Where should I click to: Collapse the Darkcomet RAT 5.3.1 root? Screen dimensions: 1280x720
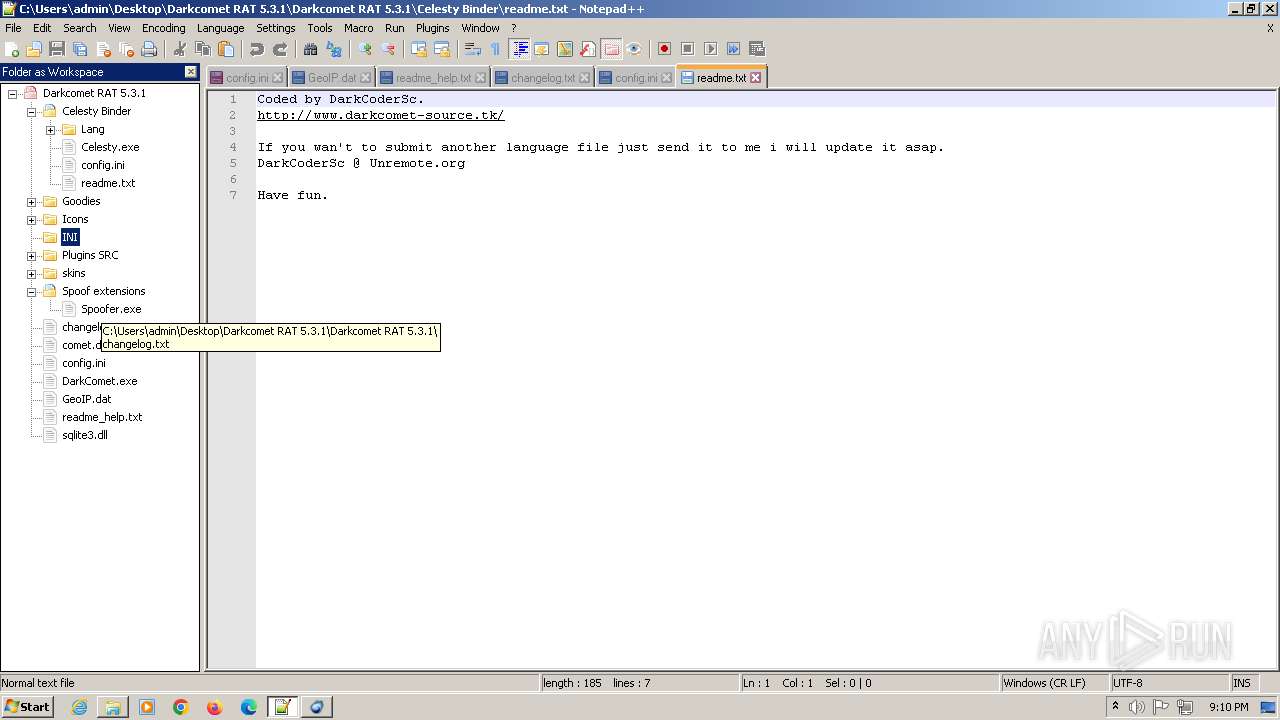pyautogui.click(x=13, y=93)
